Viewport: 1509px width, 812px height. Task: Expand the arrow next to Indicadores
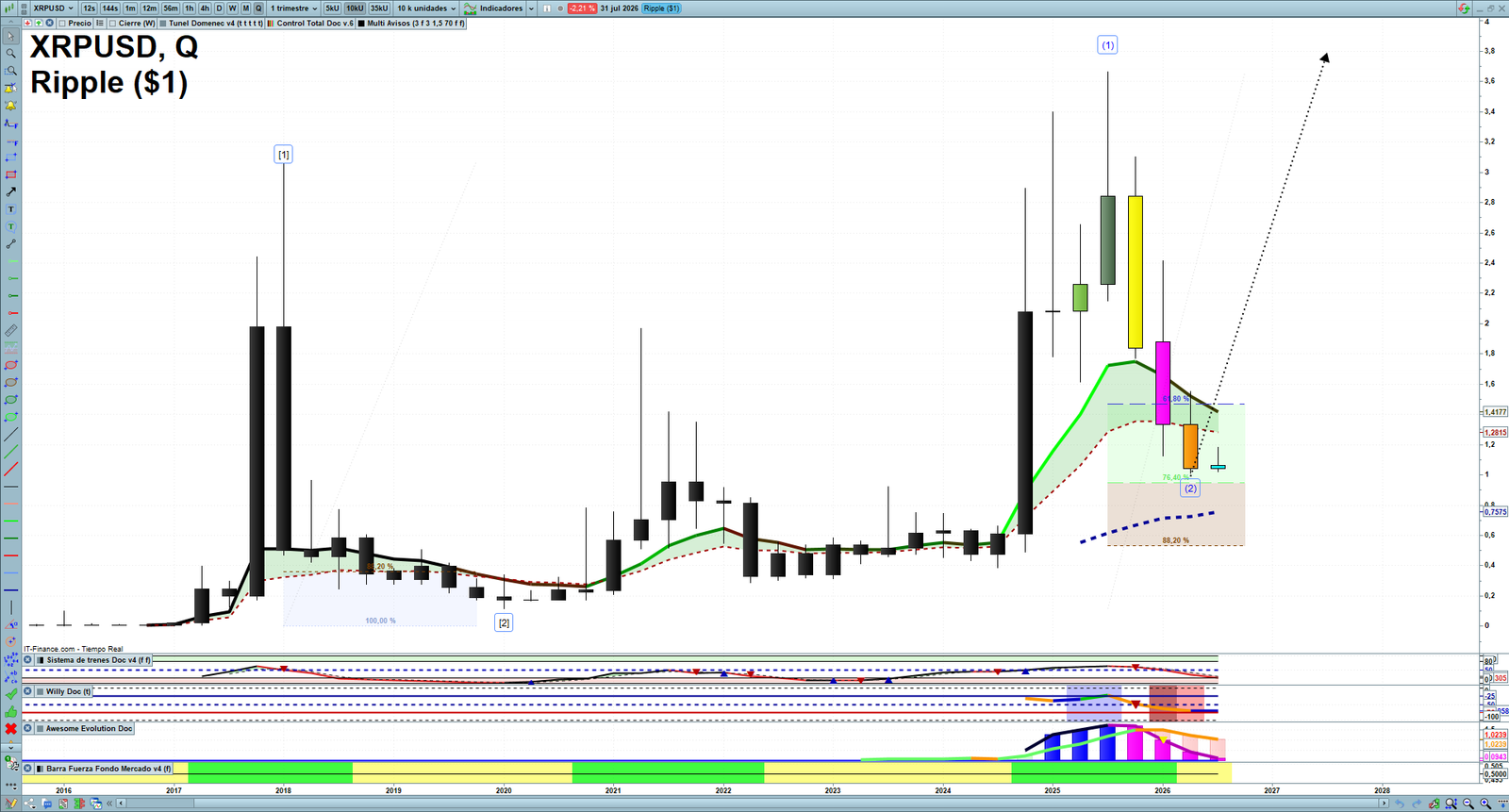point(531,8)
